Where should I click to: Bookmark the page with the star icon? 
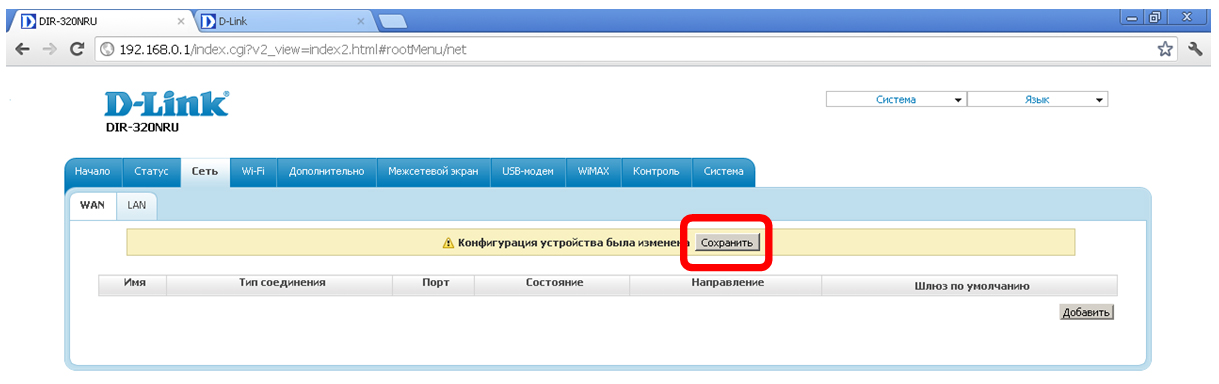1165,49
